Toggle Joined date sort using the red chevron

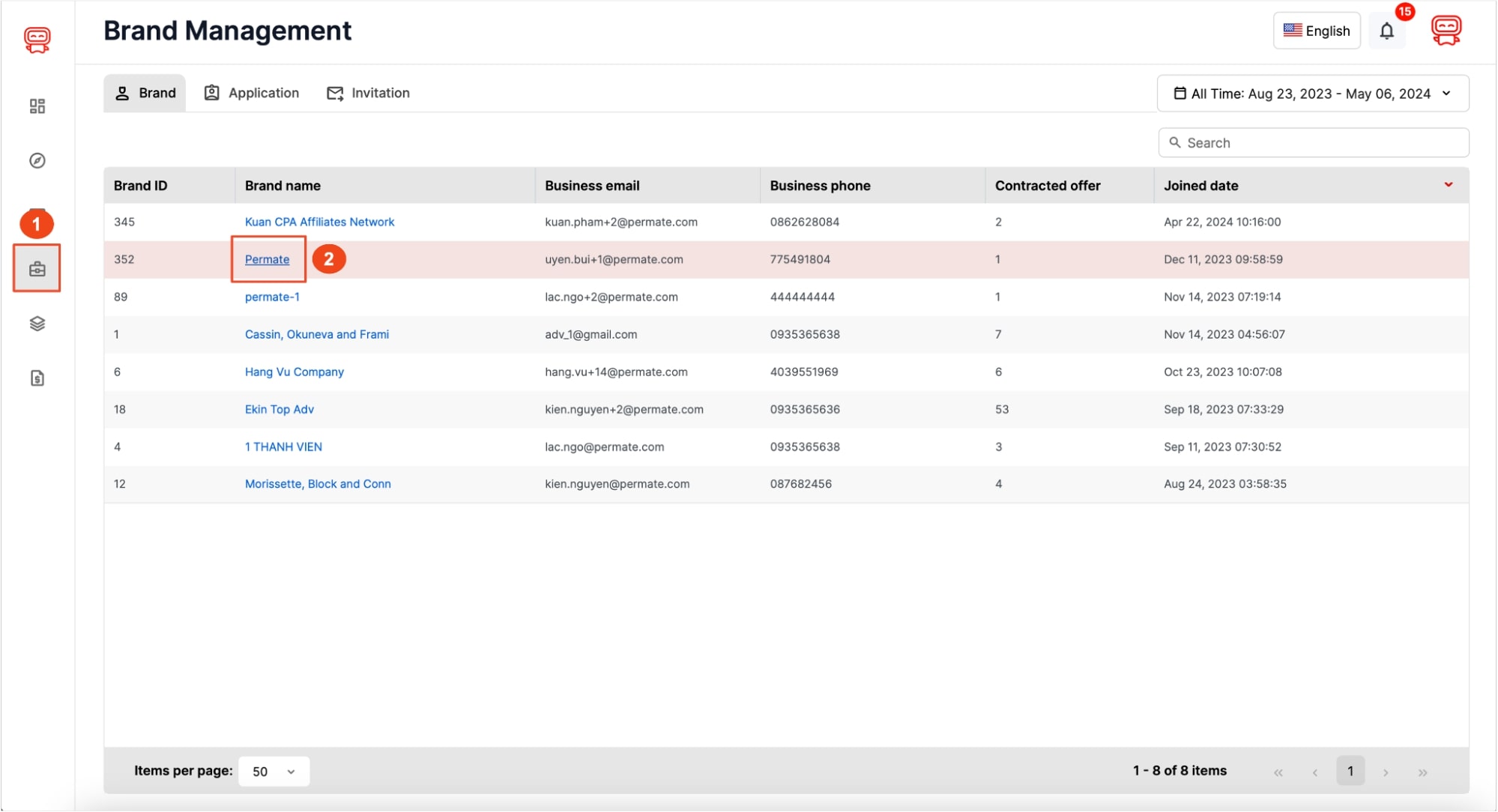pyautogui.click(x=1447, y=185)
